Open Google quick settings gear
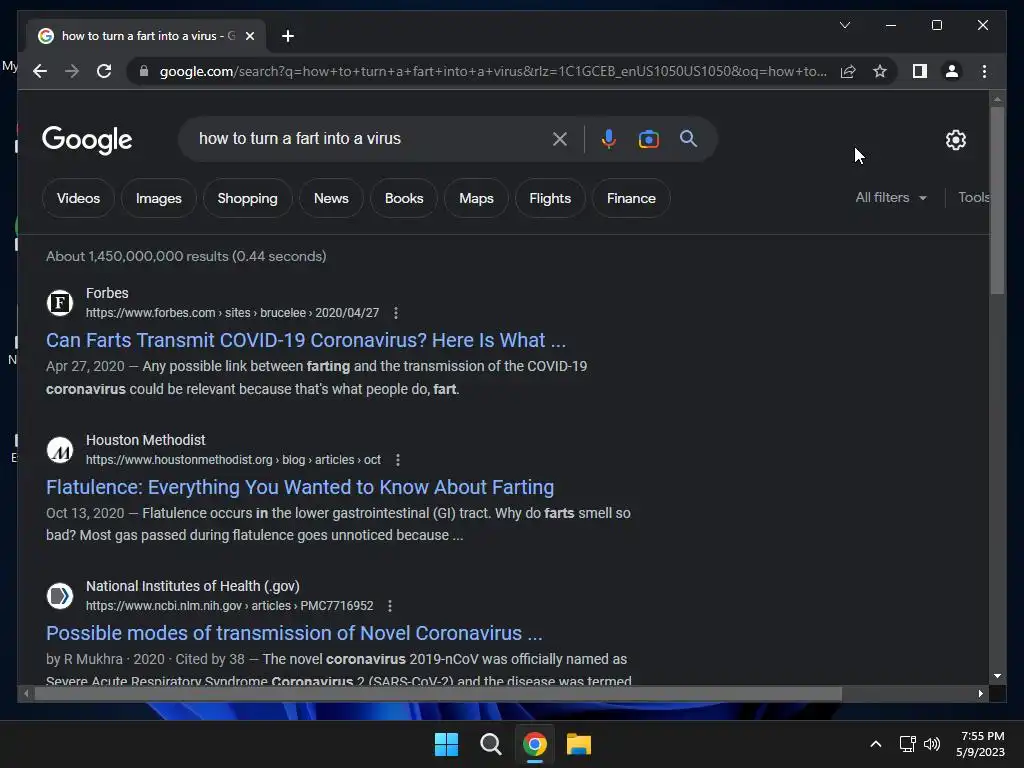Viewport: 1024px width, 768px height. click(955, 139)
